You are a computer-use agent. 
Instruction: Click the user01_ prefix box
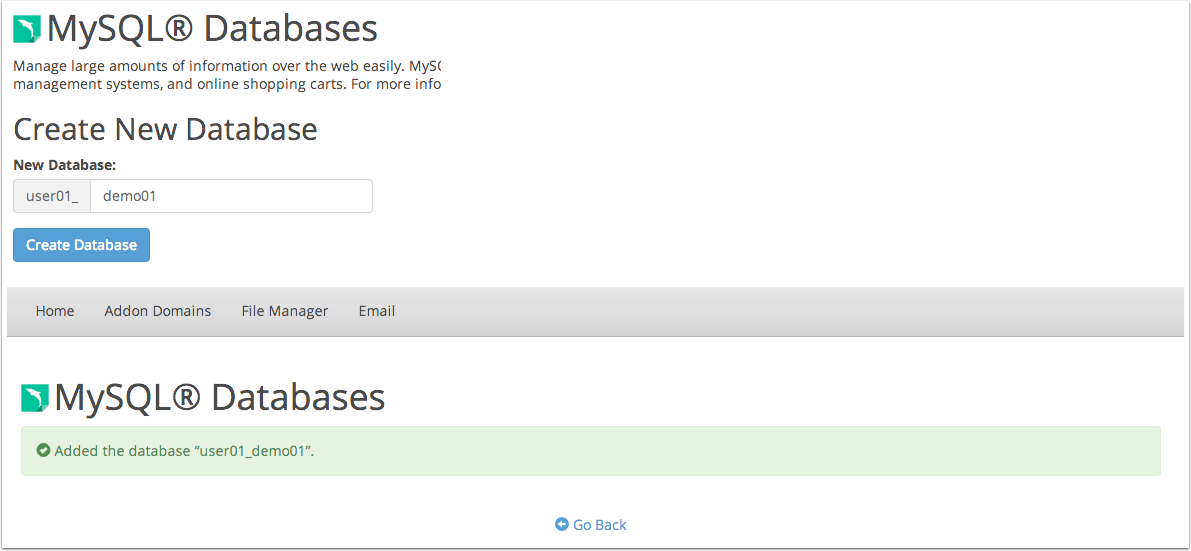[52, 196]
